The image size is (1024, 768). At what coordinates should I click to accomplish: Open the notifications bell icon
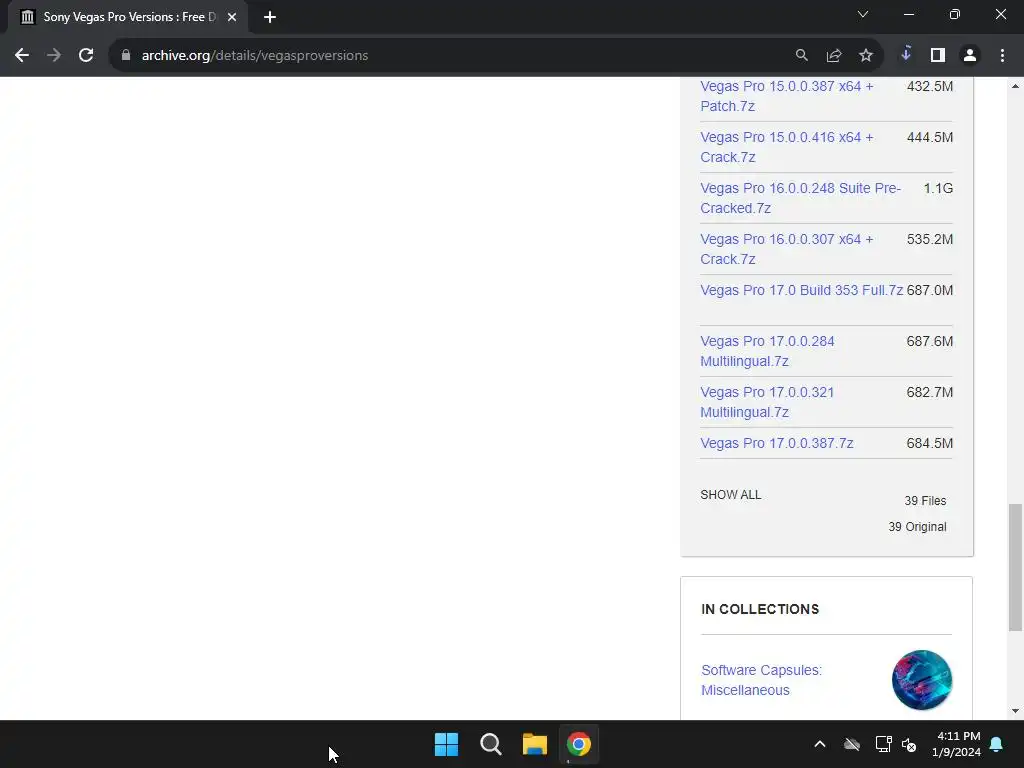click(x=997, y=744)
